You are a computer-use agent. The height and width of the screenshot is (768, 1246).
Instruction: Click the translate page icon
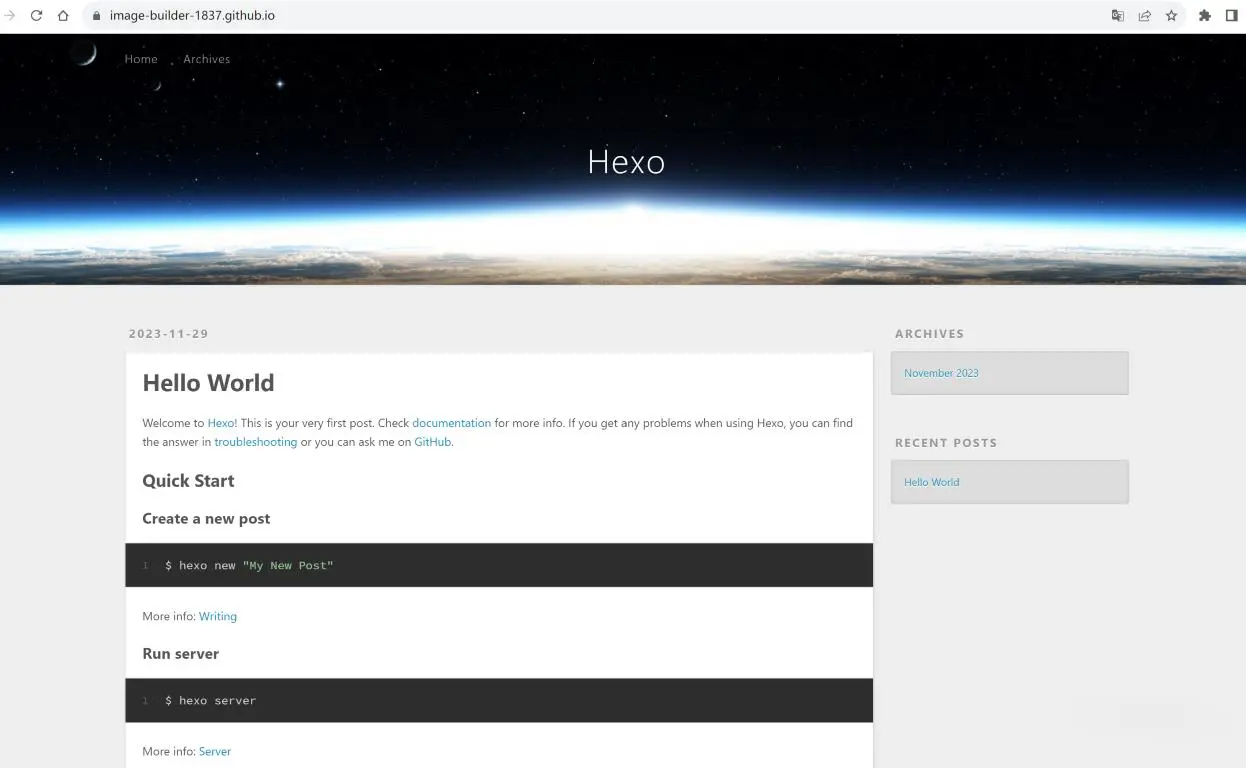[x=1117, y=16]
